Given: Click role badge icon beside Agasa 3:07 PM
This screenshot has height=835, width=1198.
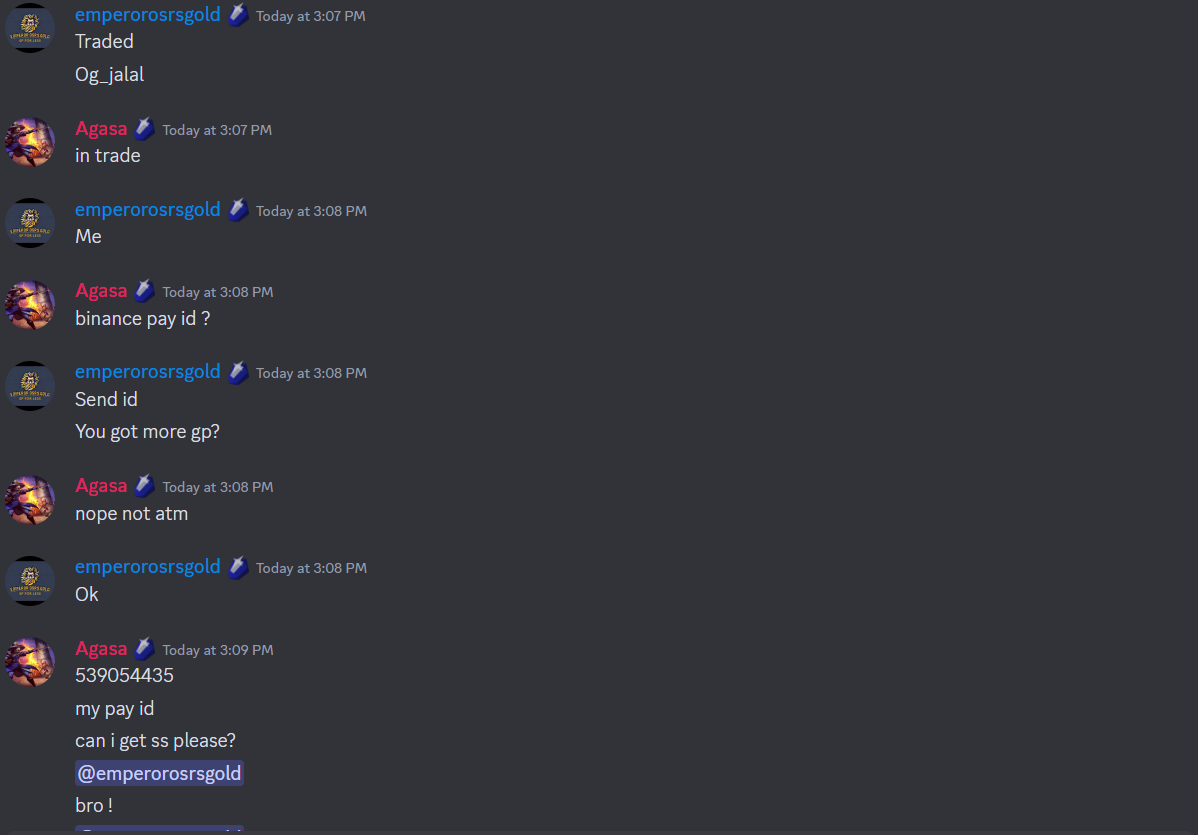Looking at the screenshot, I should [145, 129].
